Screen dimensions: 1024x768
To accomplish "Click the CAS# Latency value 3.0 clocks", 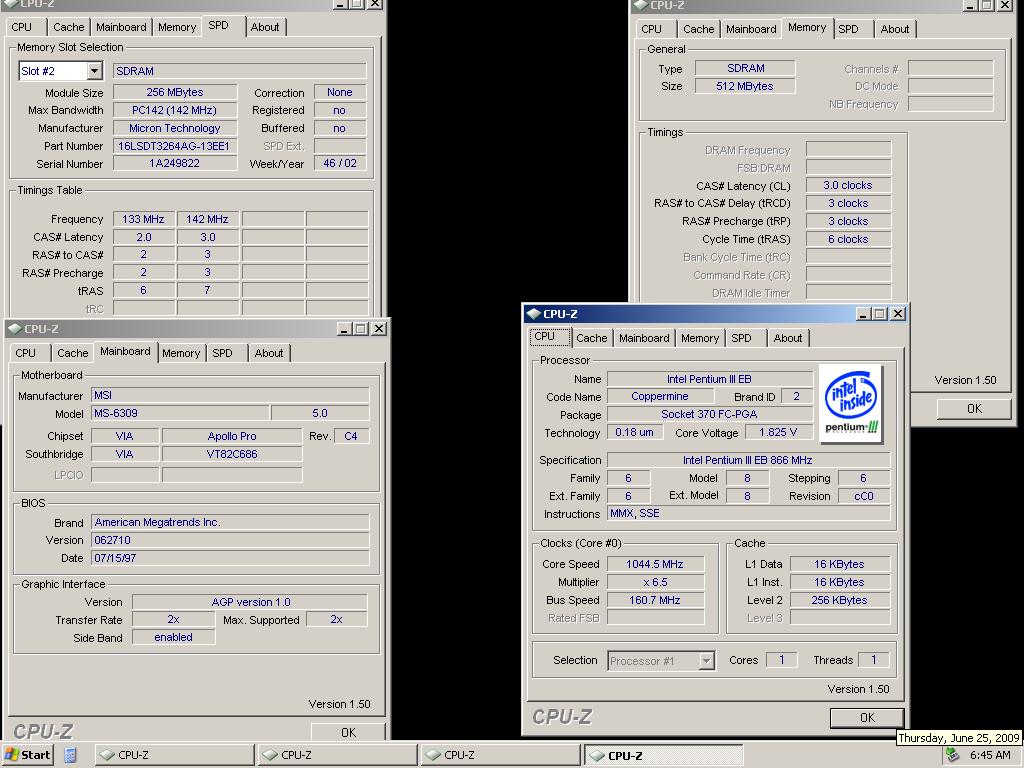I will pyautogui.click(x=848, y=185).
